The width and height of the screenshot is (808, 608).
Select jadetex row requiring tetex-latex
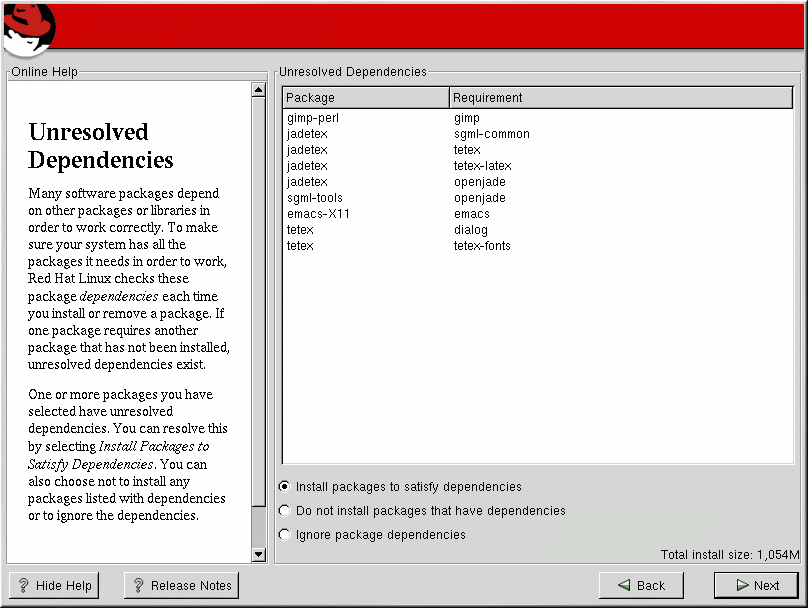(x=538, y=166)
